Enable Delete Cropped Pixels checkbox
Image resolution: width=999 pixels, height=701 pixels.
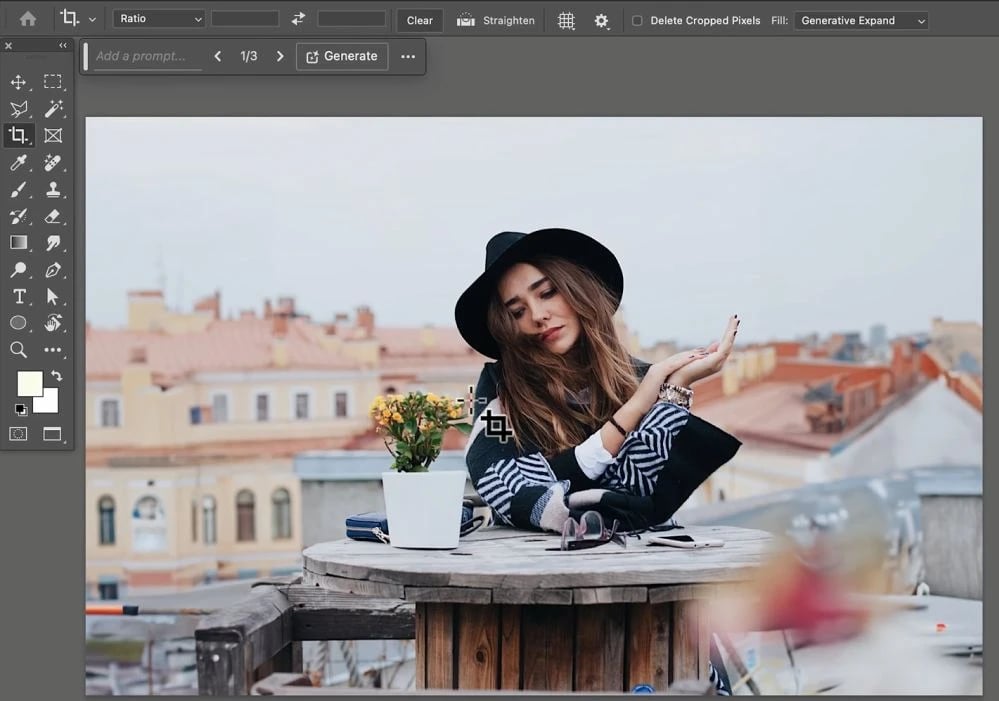click(636, 20)
